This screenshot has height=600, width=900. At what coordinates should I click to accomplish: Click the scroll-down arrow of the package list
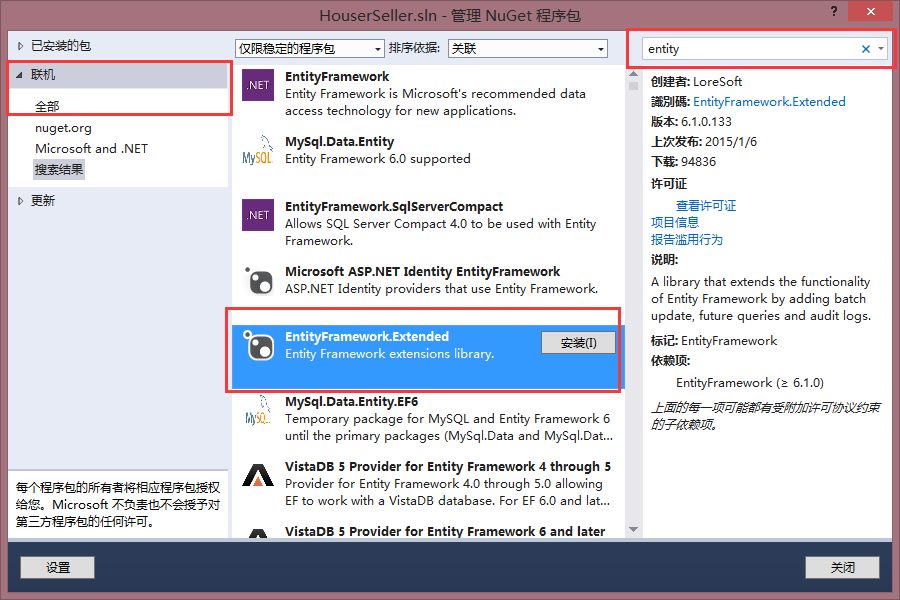(x=634, y=529)
